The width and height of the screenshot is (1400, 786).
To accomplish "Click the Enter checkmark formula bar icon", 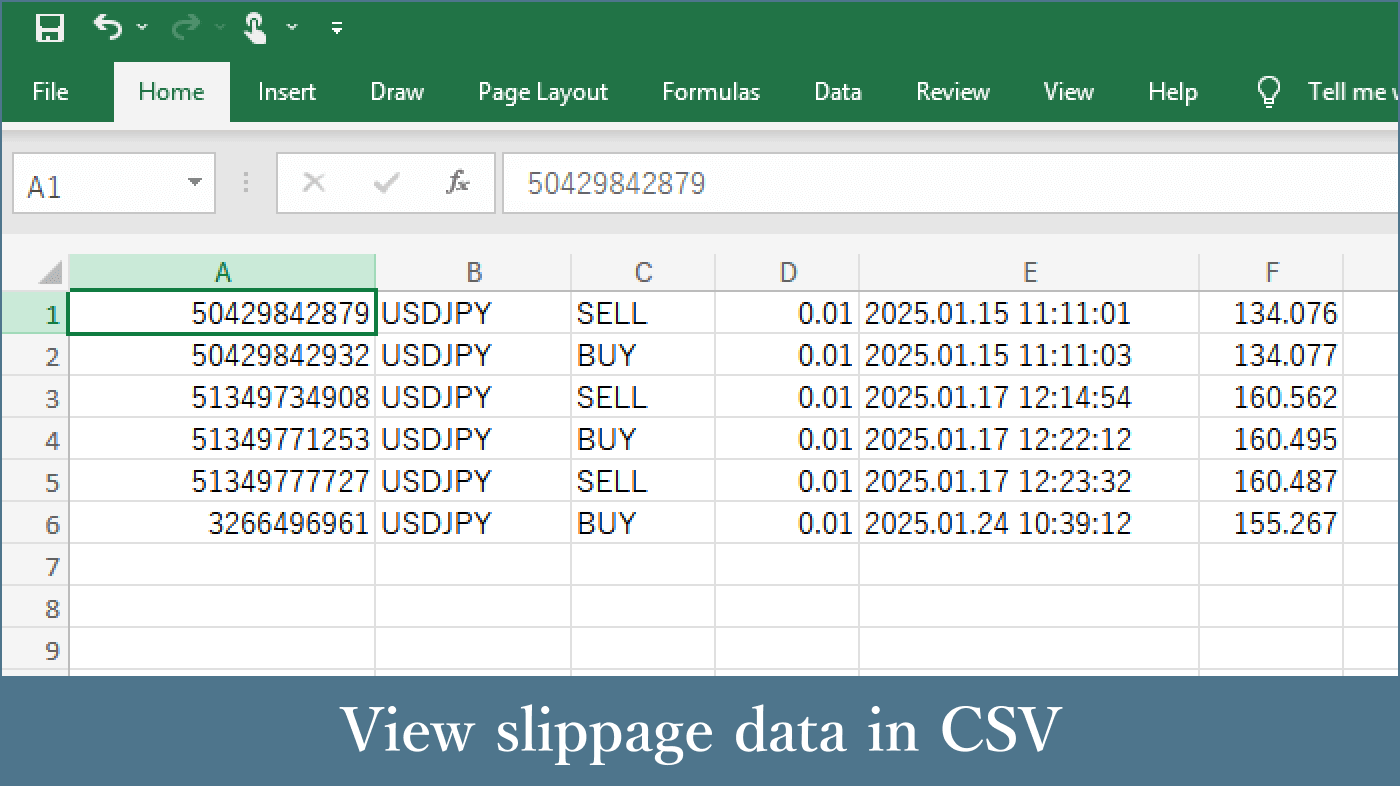I will tap(386, 183).
